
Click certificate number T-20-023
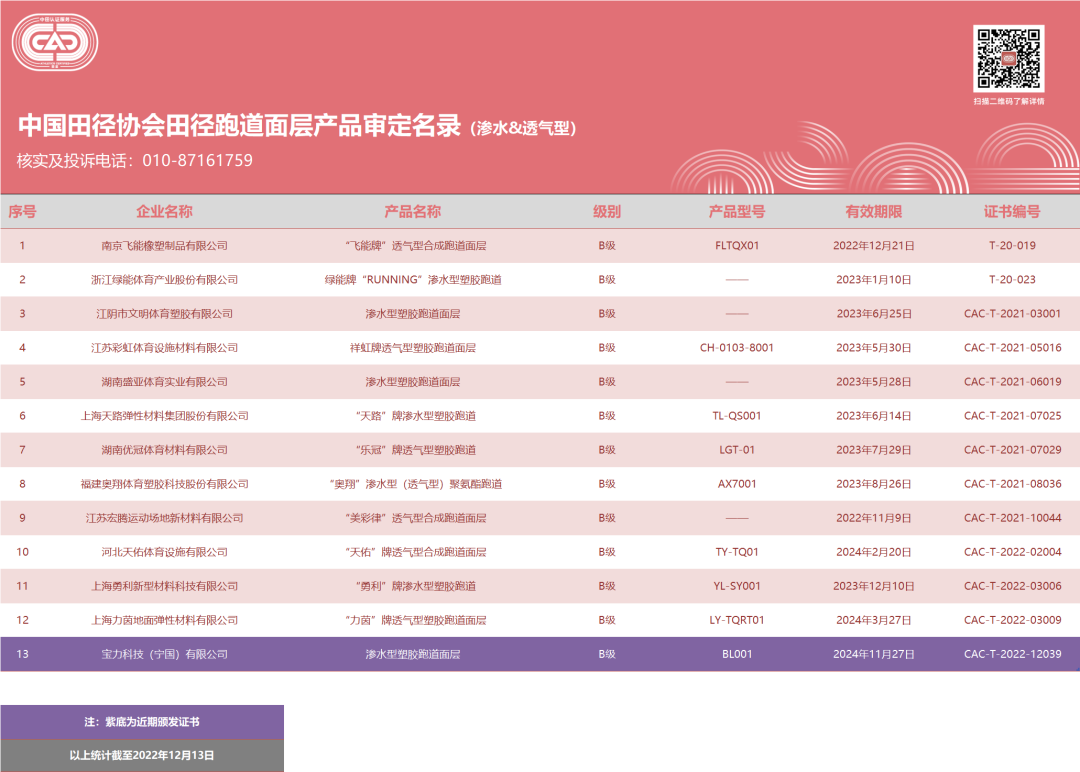click(x=1012, y=280)
